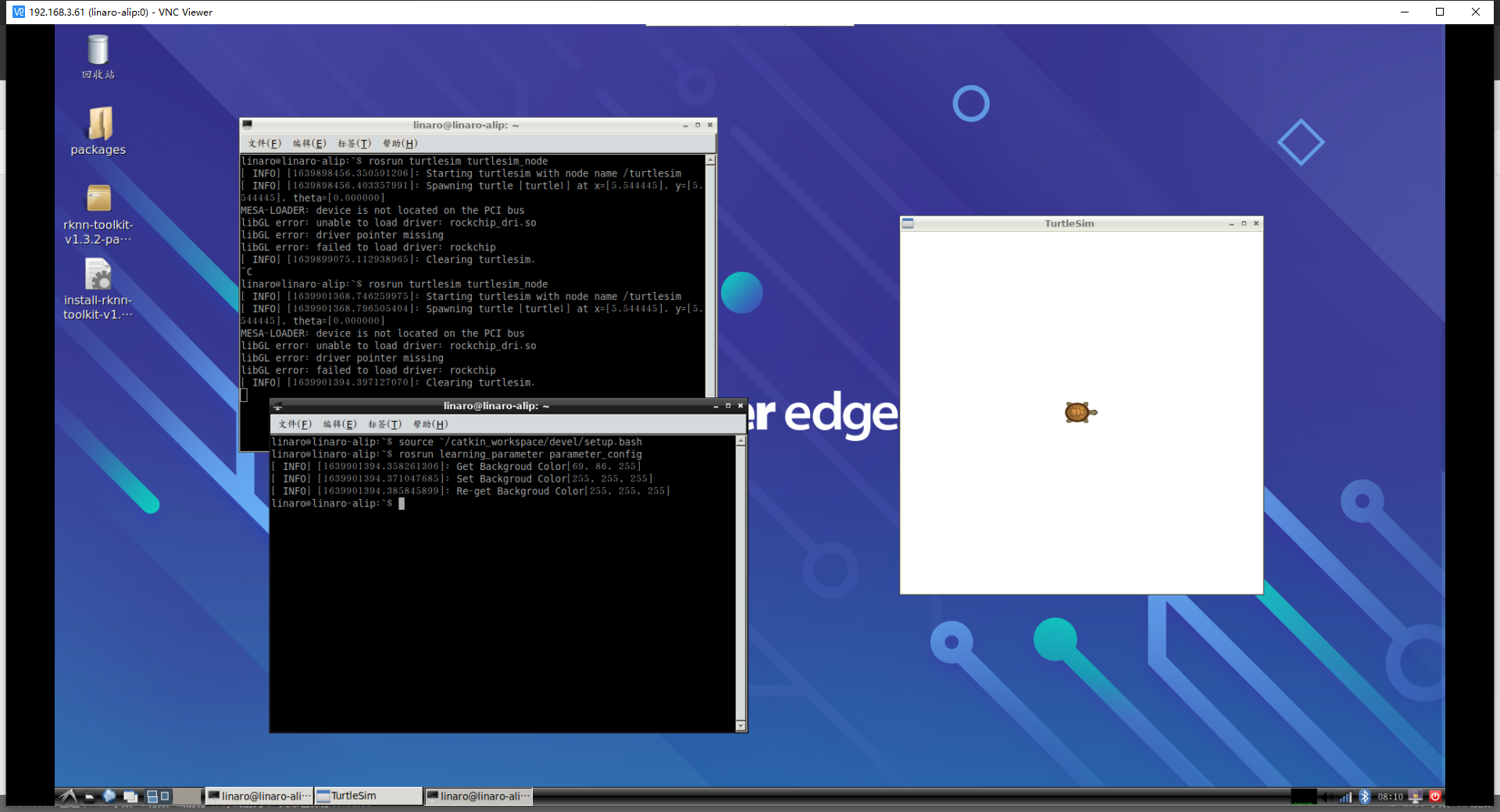Click front terminal scrollbar up arrow
This screenshot has height=812, width=1500.
click(x=741, y=441)
